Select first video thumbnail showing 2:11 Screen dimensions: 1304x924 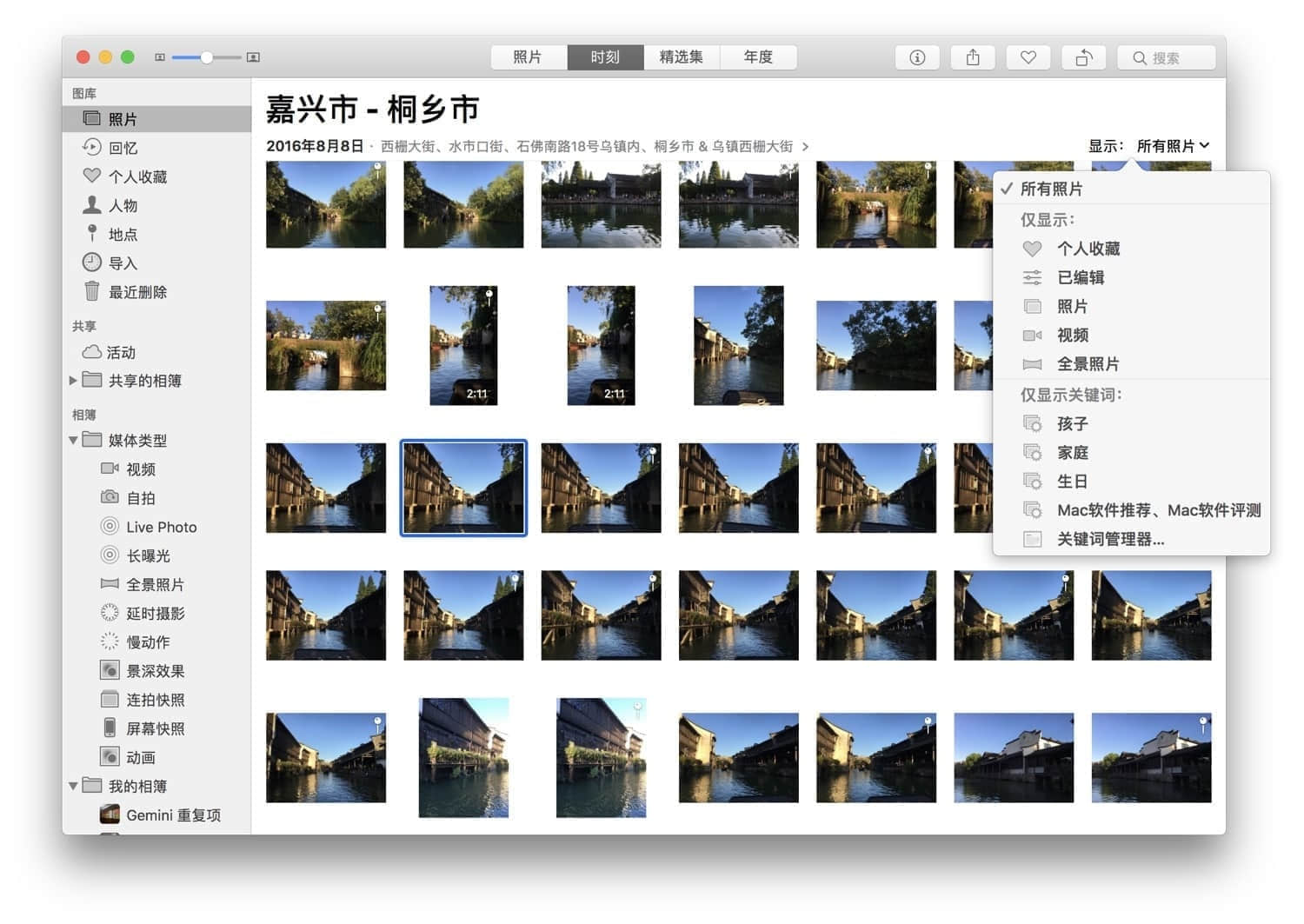(463, 345)
